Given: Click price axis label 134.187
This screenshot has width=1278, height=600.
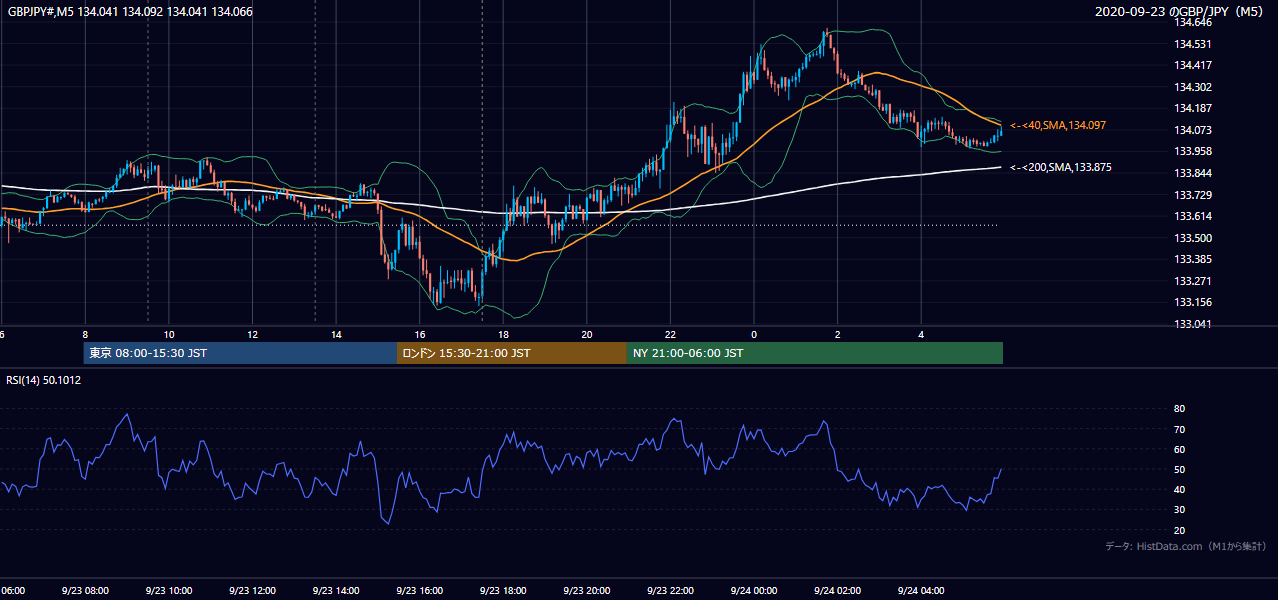Looking at the screenshot, I should (1192, 108).
